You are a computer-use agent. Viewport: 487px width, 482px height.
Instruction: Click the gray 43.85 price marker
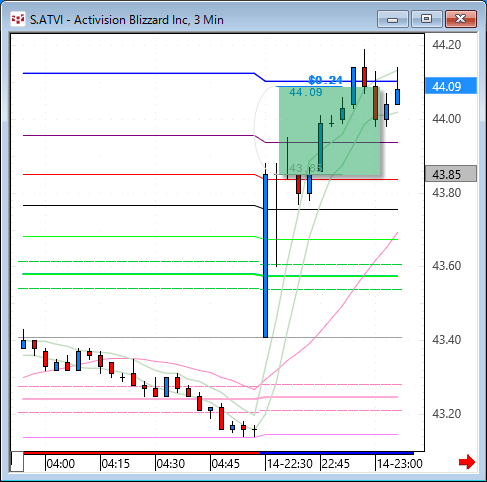(x=451, y=174)
